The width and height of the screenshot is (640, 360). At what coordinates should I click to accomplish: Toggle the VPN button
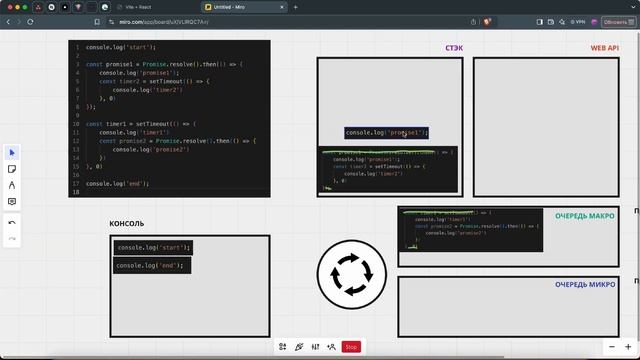point(578,22)
